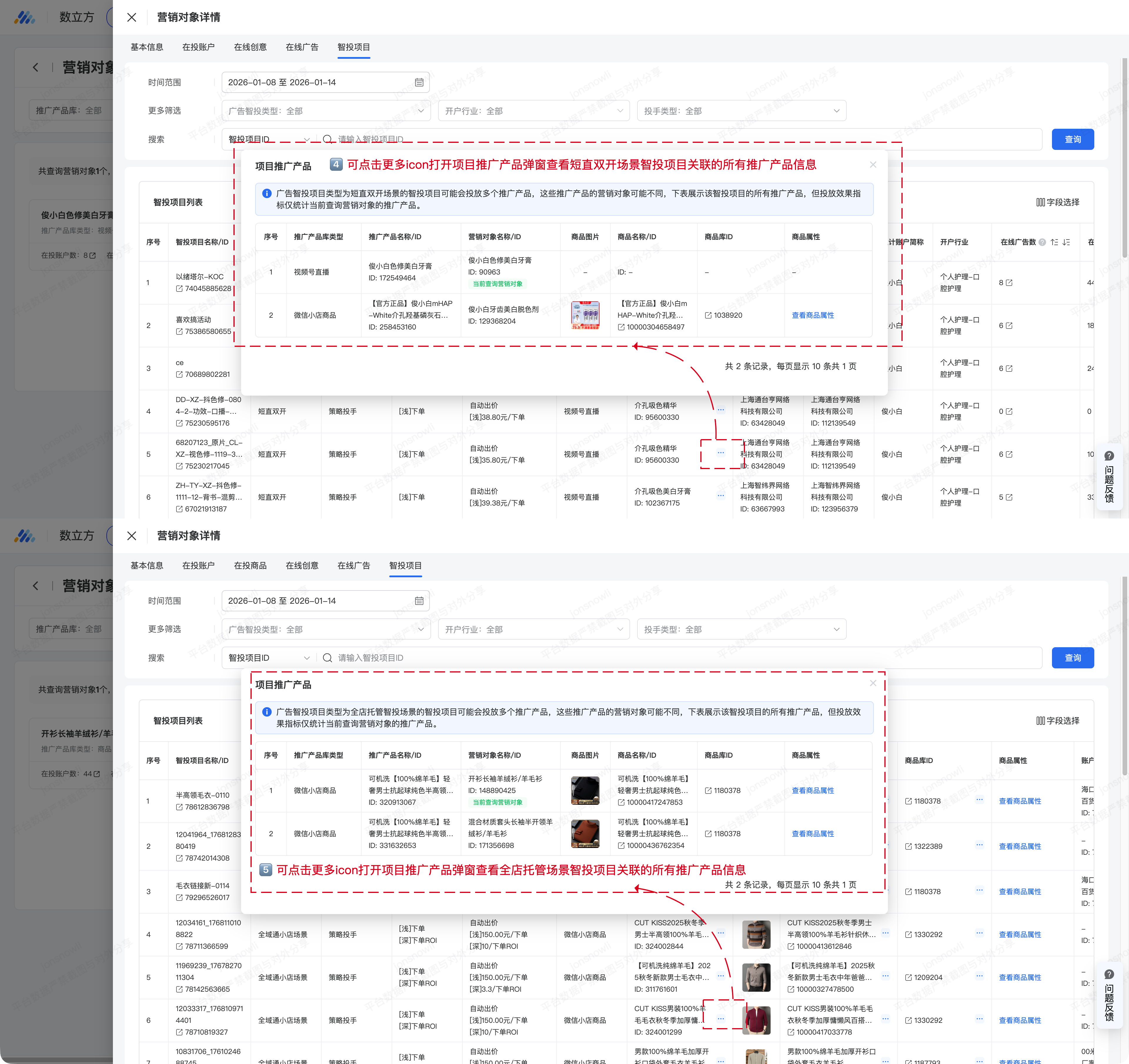
Task: Open external link icon beside product ID 10000413612846
Action: (x=791, y=946)
